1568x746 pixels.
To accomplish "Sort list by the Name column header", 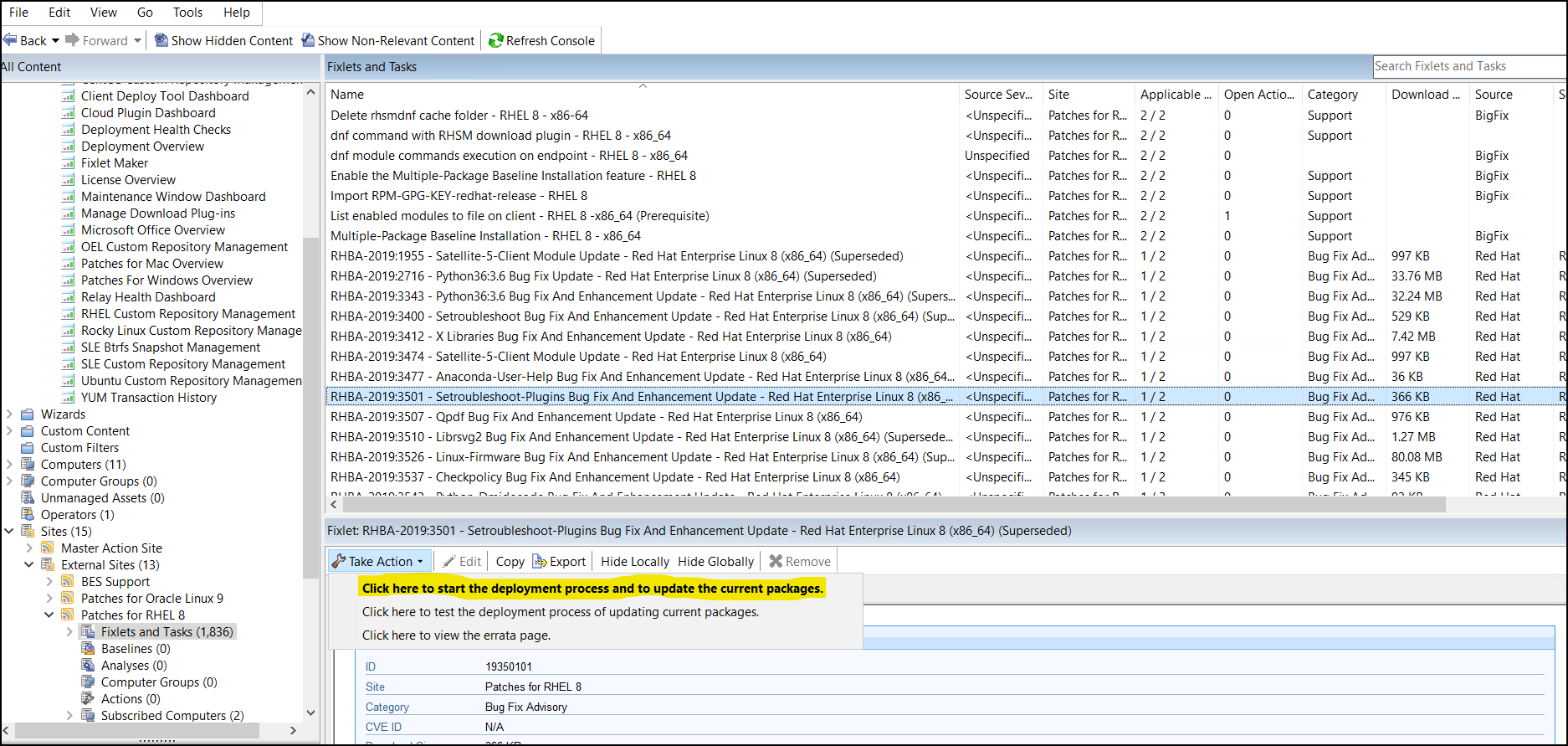I will 347,95.
